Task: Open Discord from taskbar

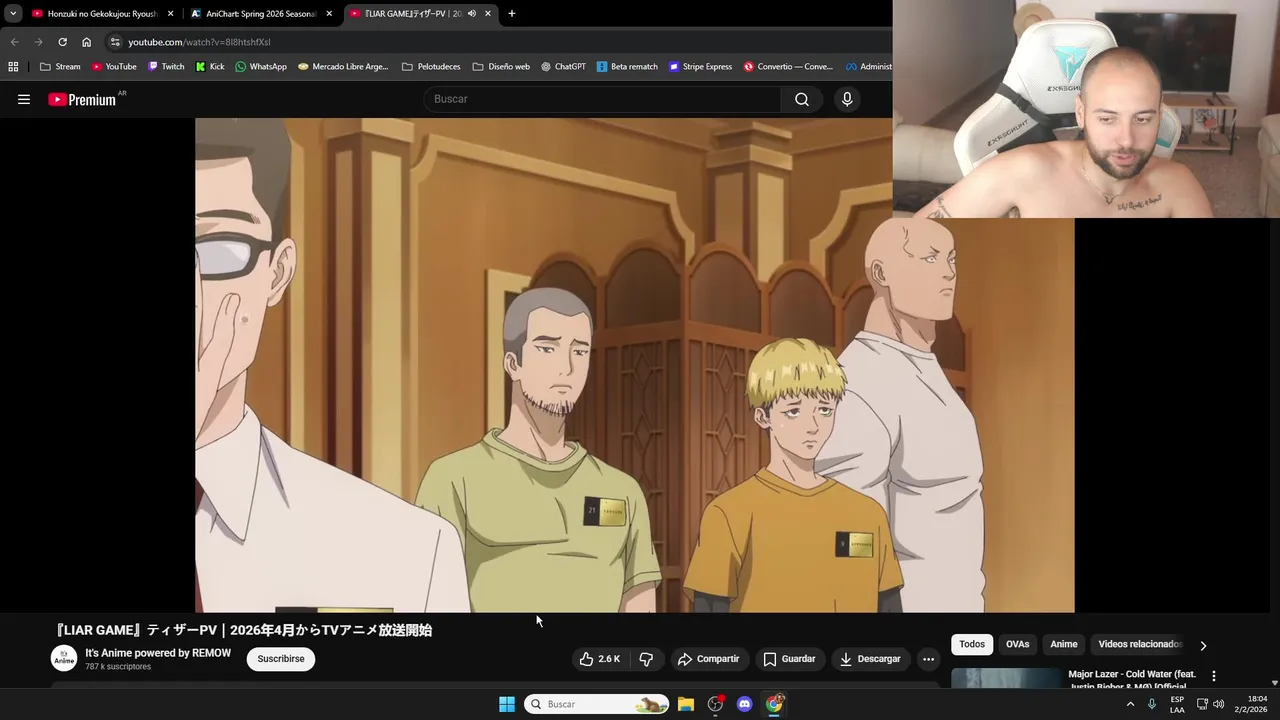Action: (x=744, y=704)
